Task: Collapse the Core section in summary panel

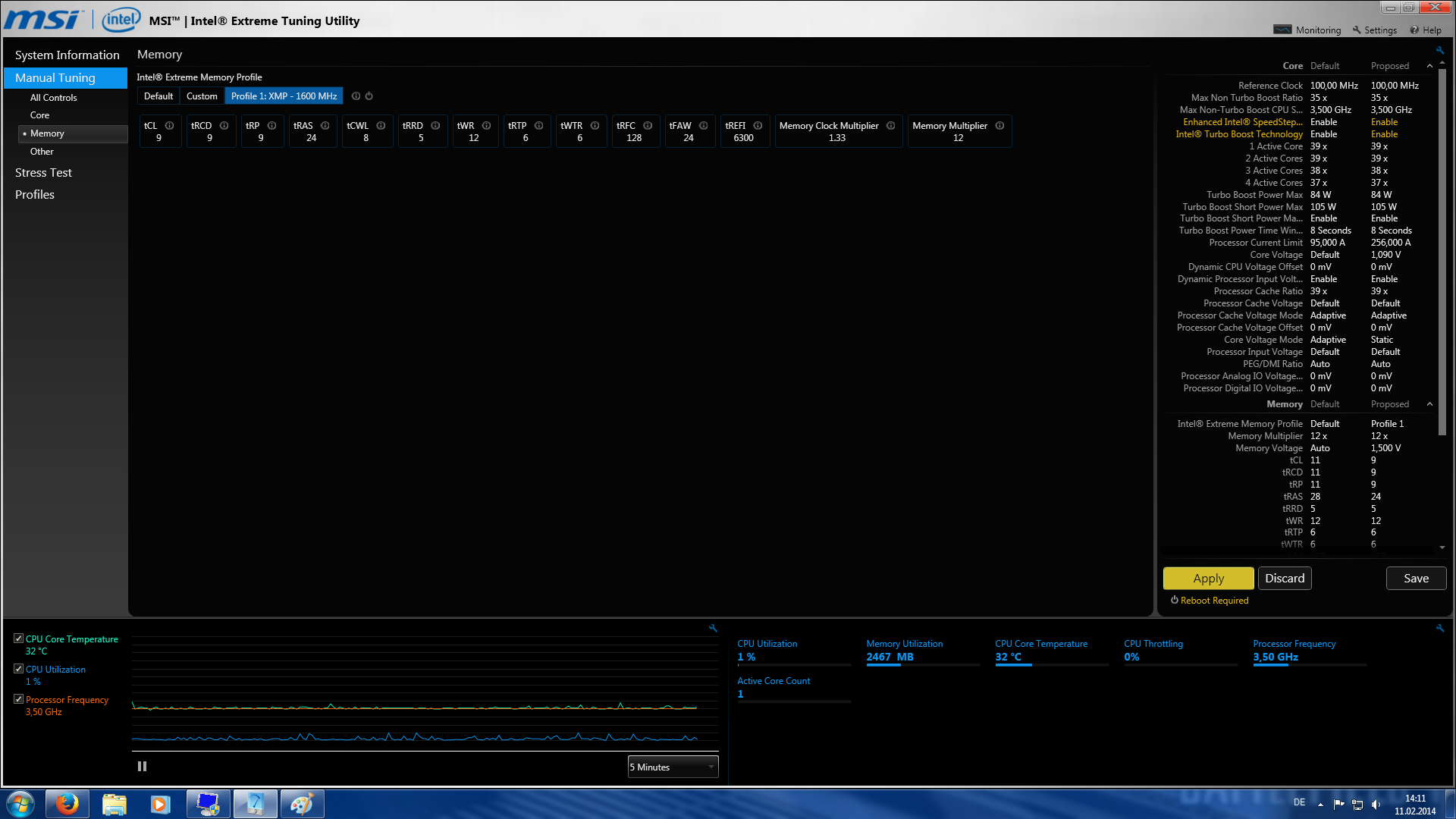Action: [1429, 66]
